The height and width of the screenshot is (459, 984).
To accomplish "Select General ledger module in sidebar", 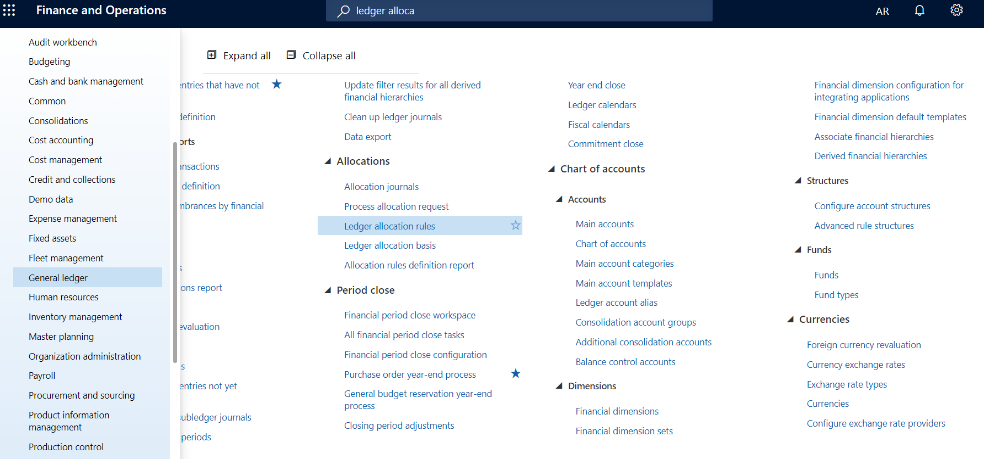I will 64,277.
